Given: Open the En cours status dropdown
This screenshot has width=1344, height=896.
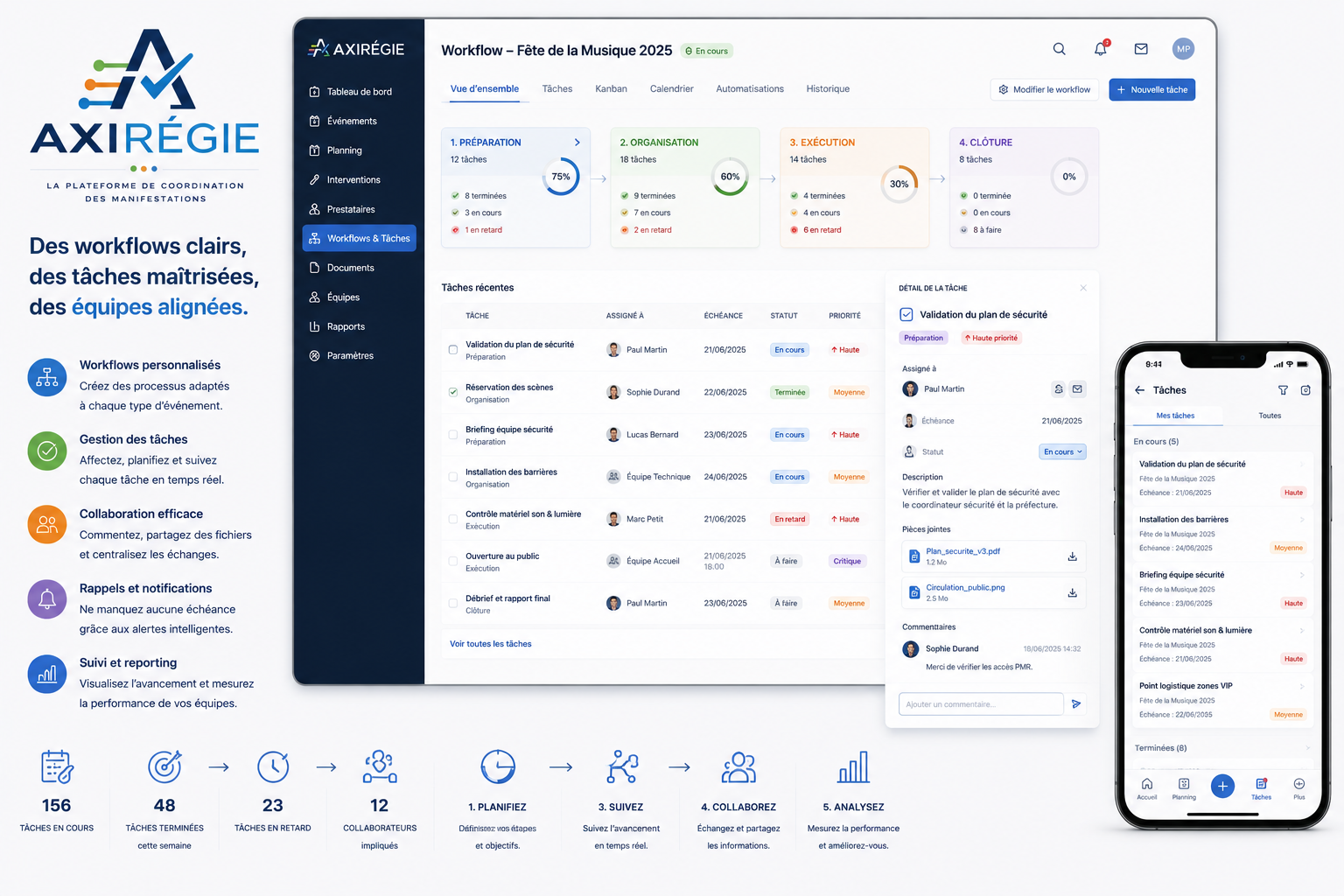Looking at the screenshot, I should (1062, 451).
